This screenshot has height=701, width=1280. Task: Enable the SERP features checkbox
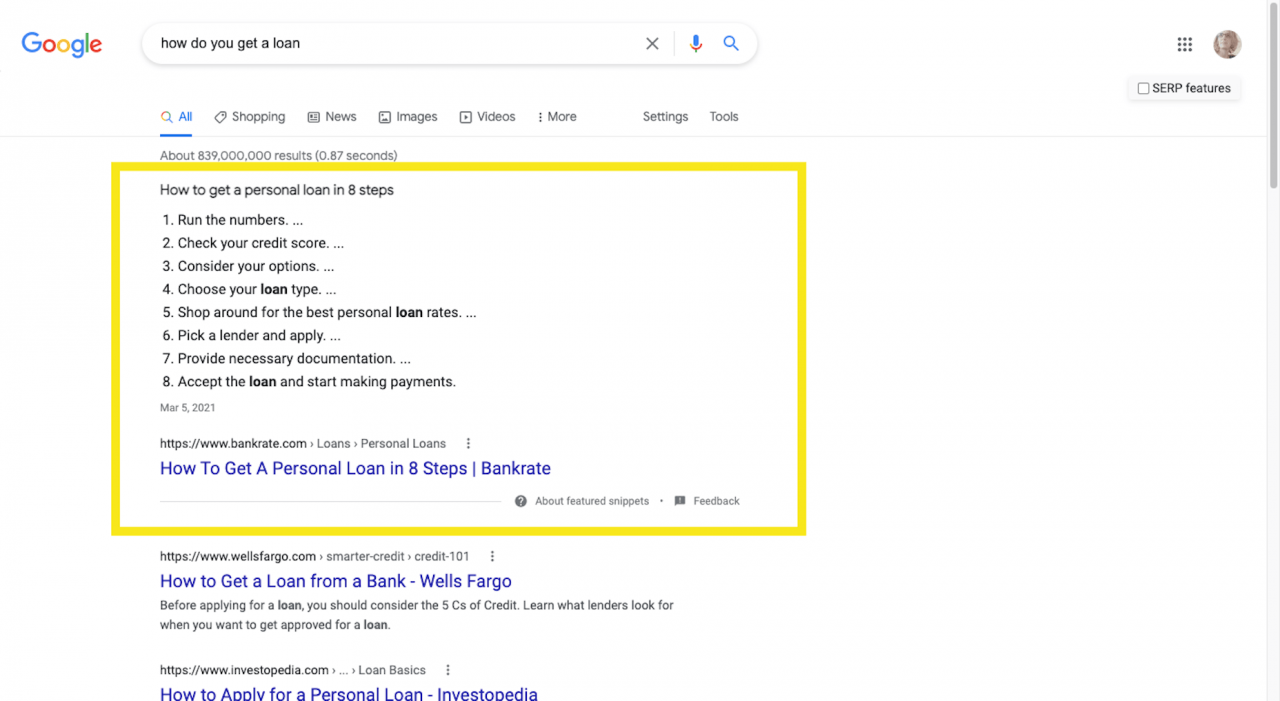(1143, 88)
